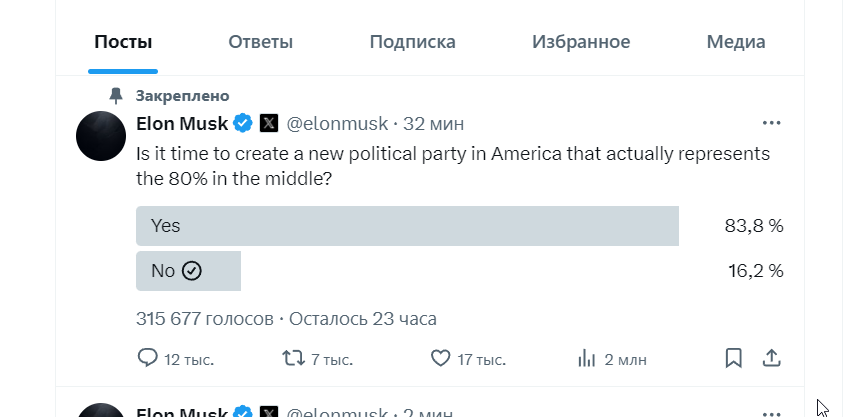Click the X affiliation badge icon
Viewport: 847px width, 417px height.
point(268,124)
